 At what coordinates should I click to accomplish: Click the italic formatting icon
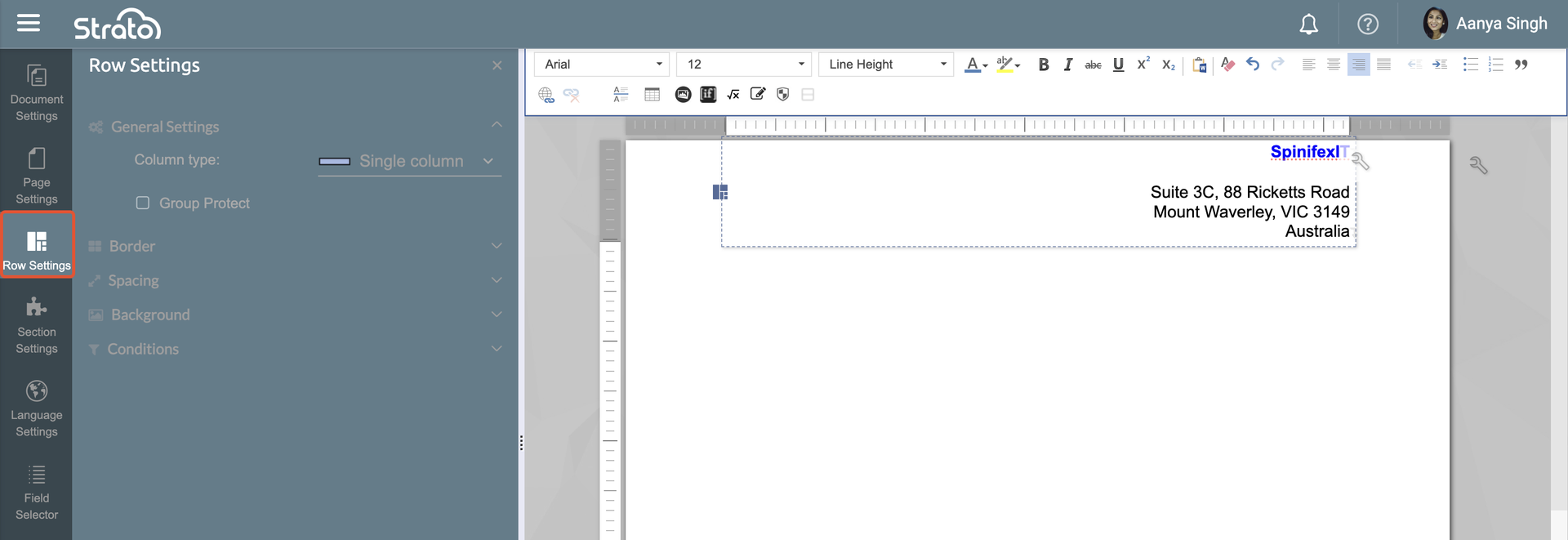[x=1067, y=65]
